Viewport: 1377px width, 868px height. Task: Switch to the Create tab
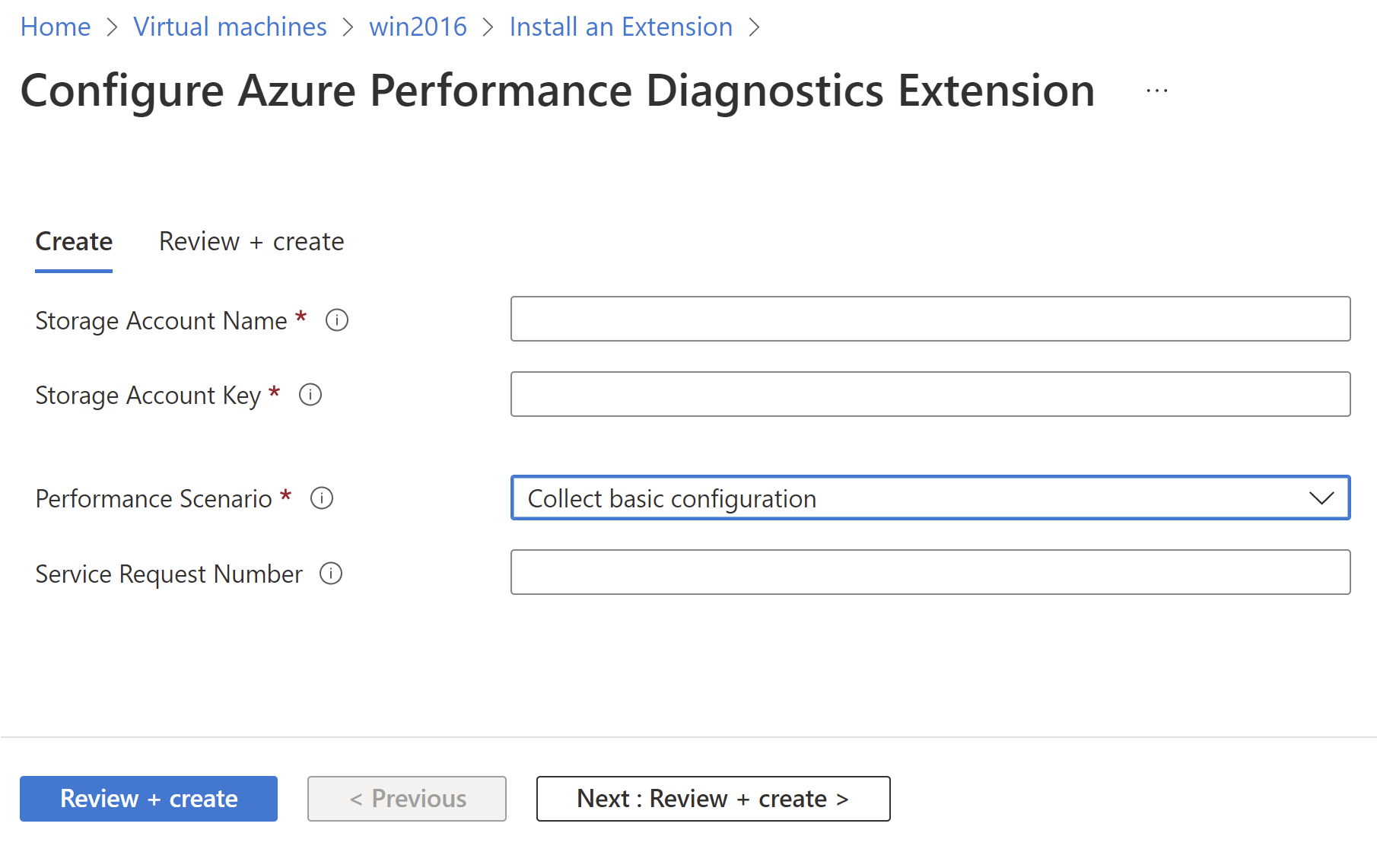(74, 241)
